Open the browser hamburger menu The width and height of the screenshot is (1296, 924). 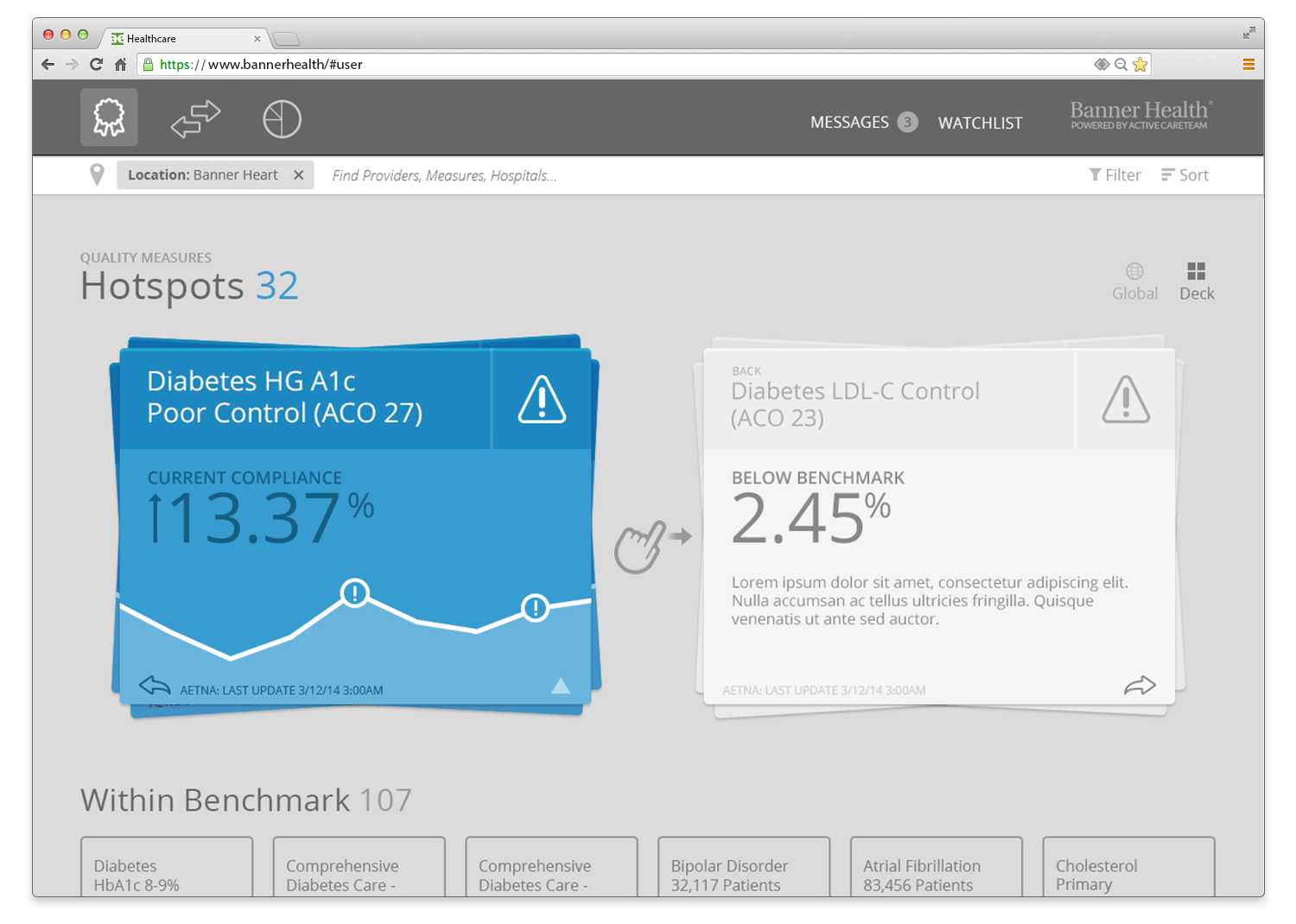click(1248, 64)
